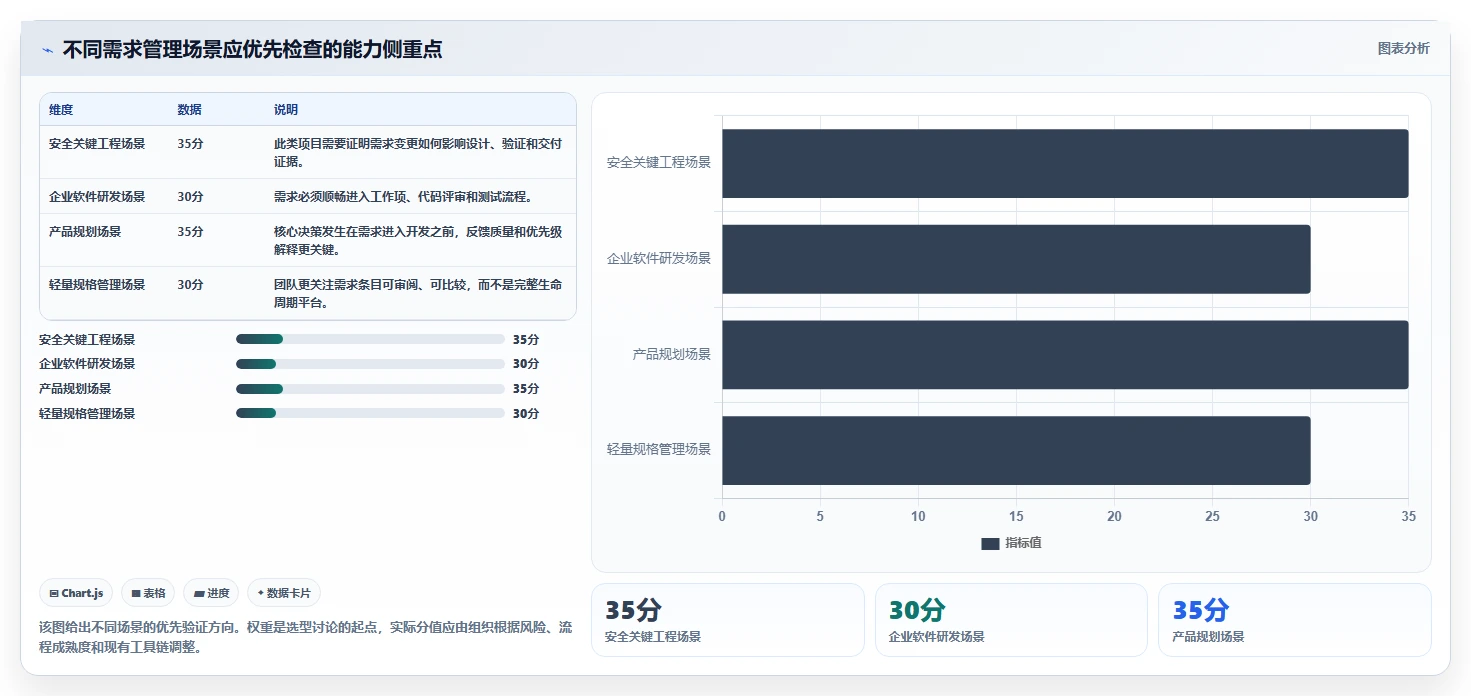Screen dimensions: 1471x696
Task: Click the 企业软件研发场景 chart axis label
Action: pyautogui.click(x=659, y=258)
